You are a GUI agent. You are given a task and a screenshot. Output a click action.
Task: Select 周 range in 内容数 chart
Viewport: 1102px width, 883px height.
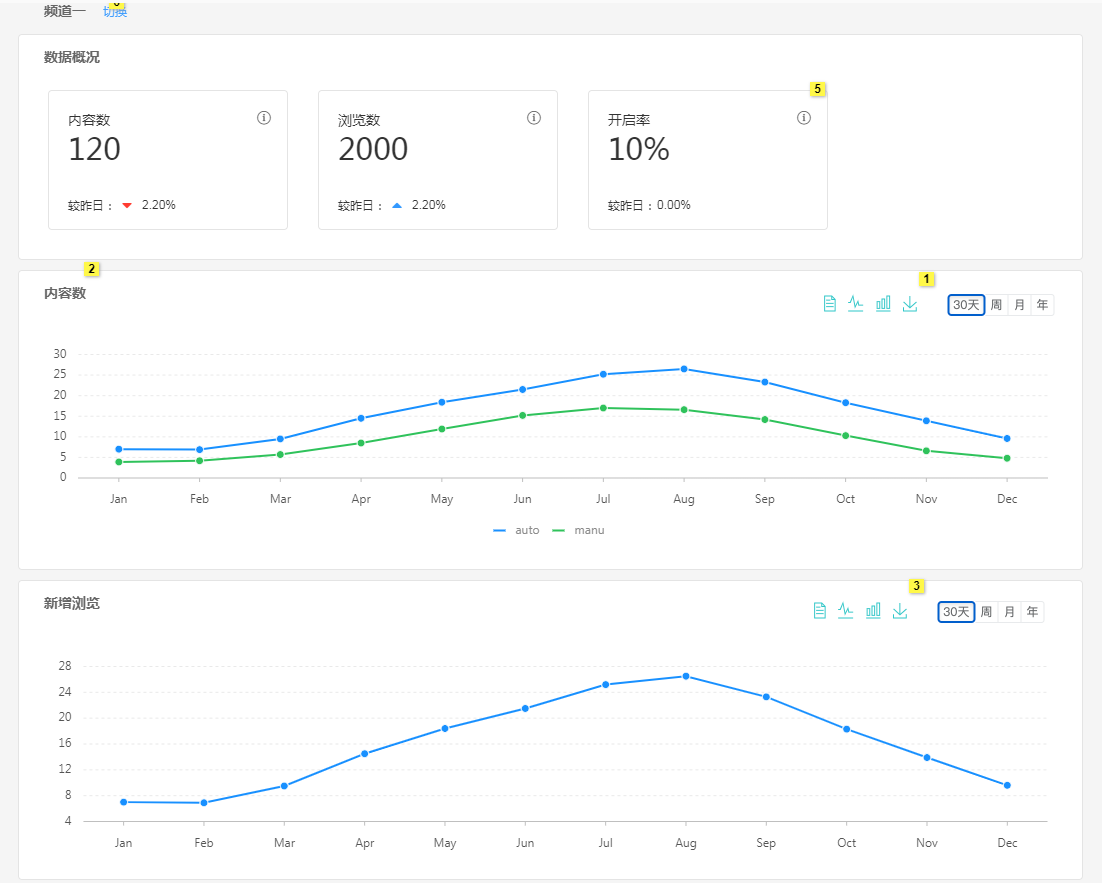tap(996, 305)
